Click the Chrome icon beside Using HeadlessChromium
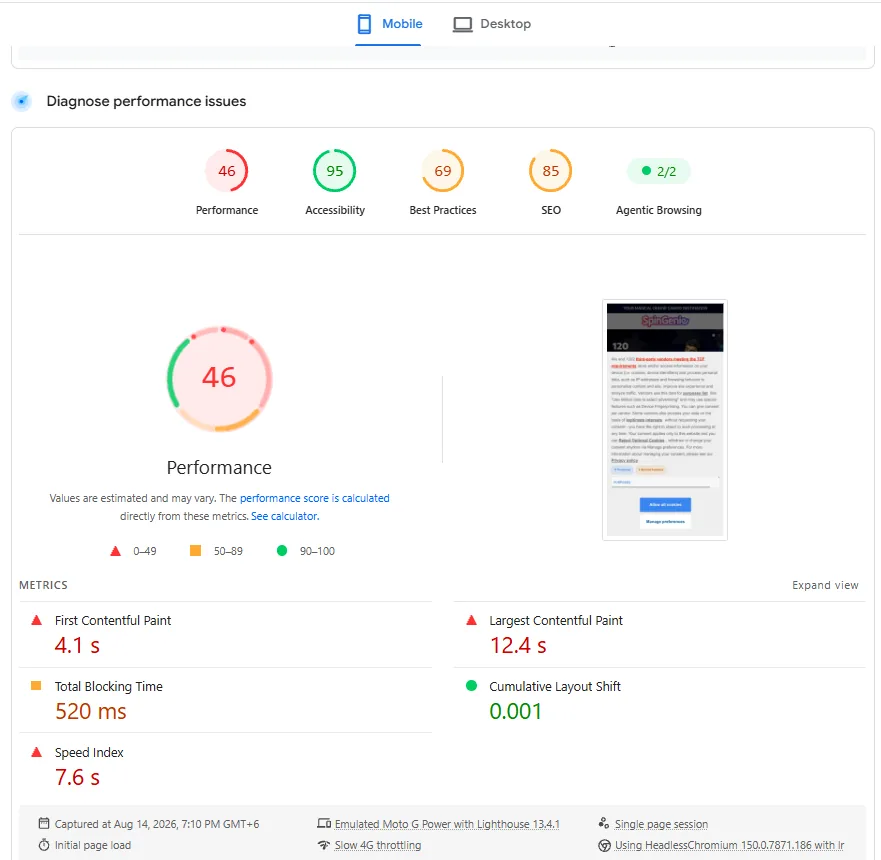881x860 pixels. pos(604,845)
